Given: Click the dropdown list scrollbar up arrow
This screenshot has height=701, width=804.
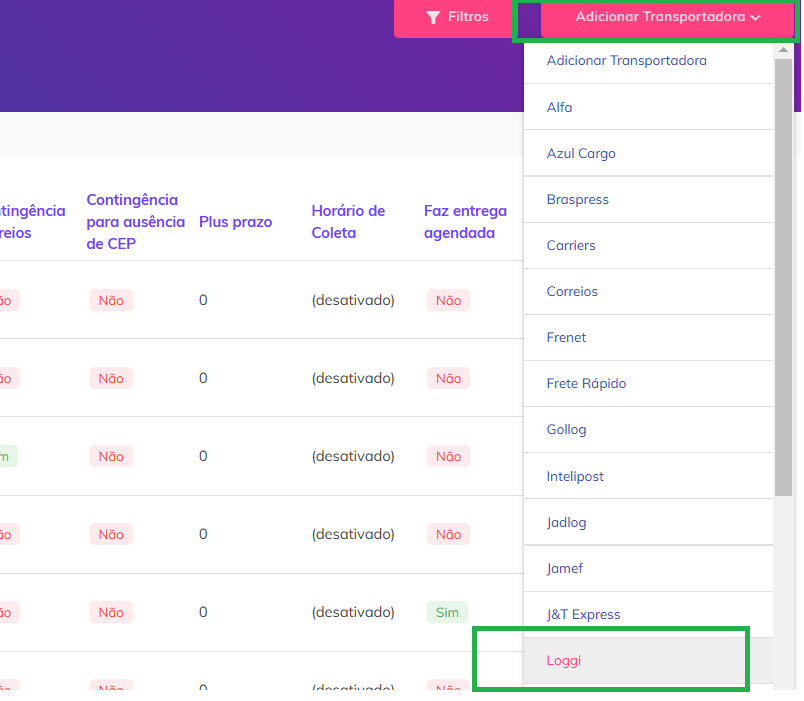Looking at the screenshot, I should point(783,50).
